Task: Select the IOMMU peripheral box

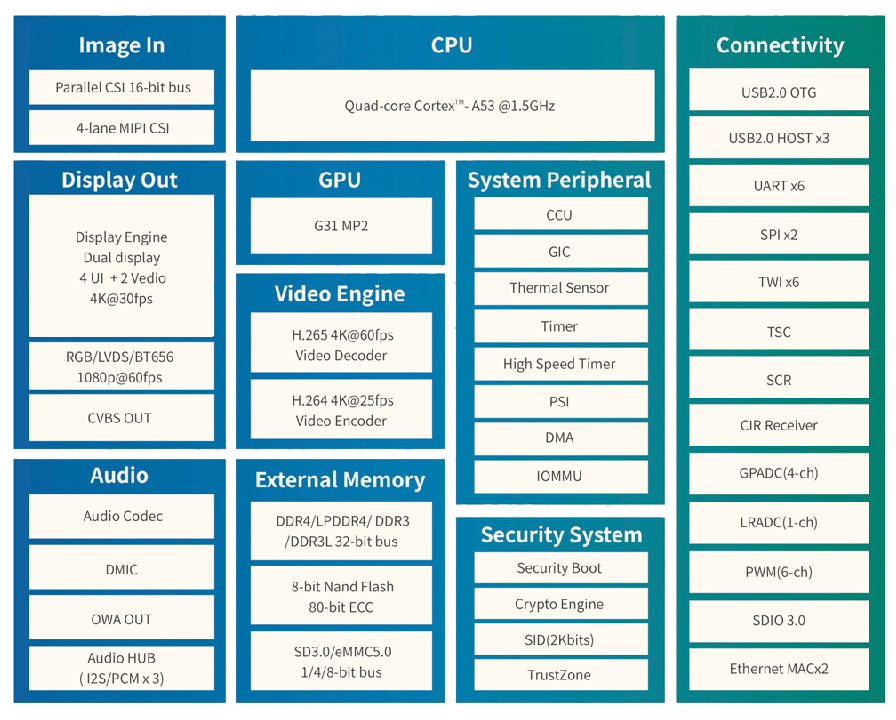Action: 560,476
